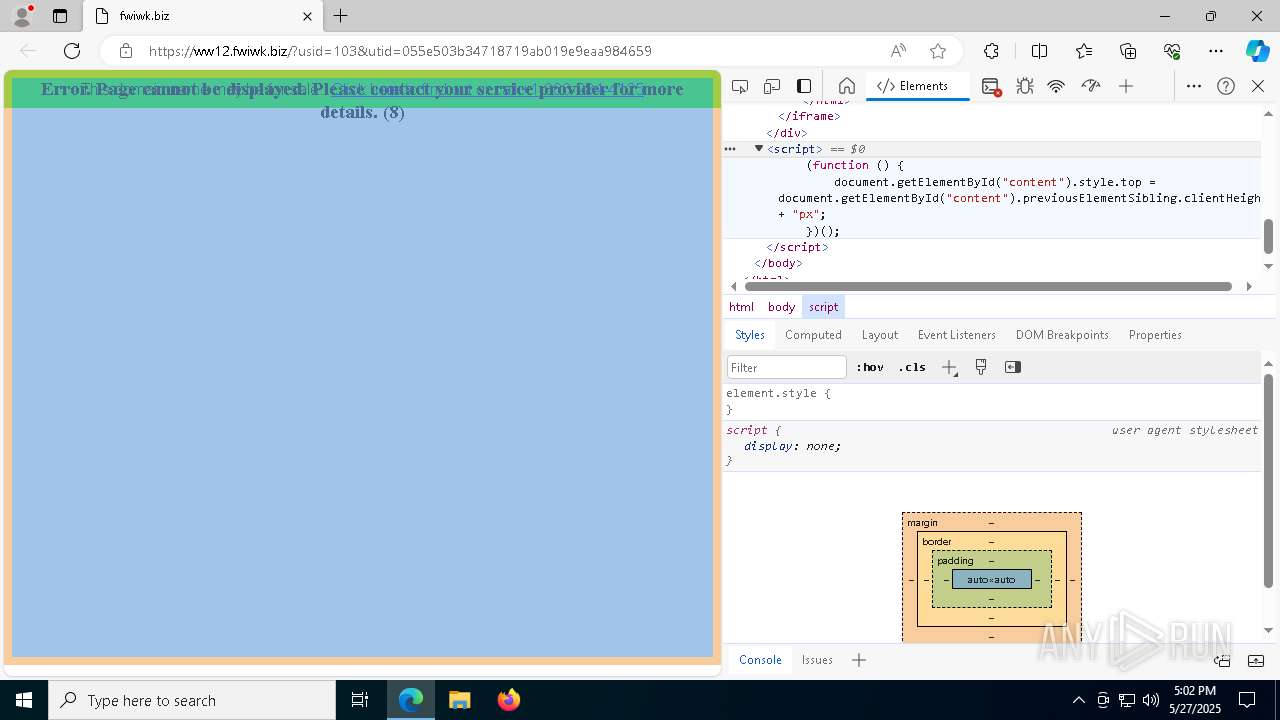Open Collections panel
Screen dimensions: 1280x720
click(x=1128, y=51)
